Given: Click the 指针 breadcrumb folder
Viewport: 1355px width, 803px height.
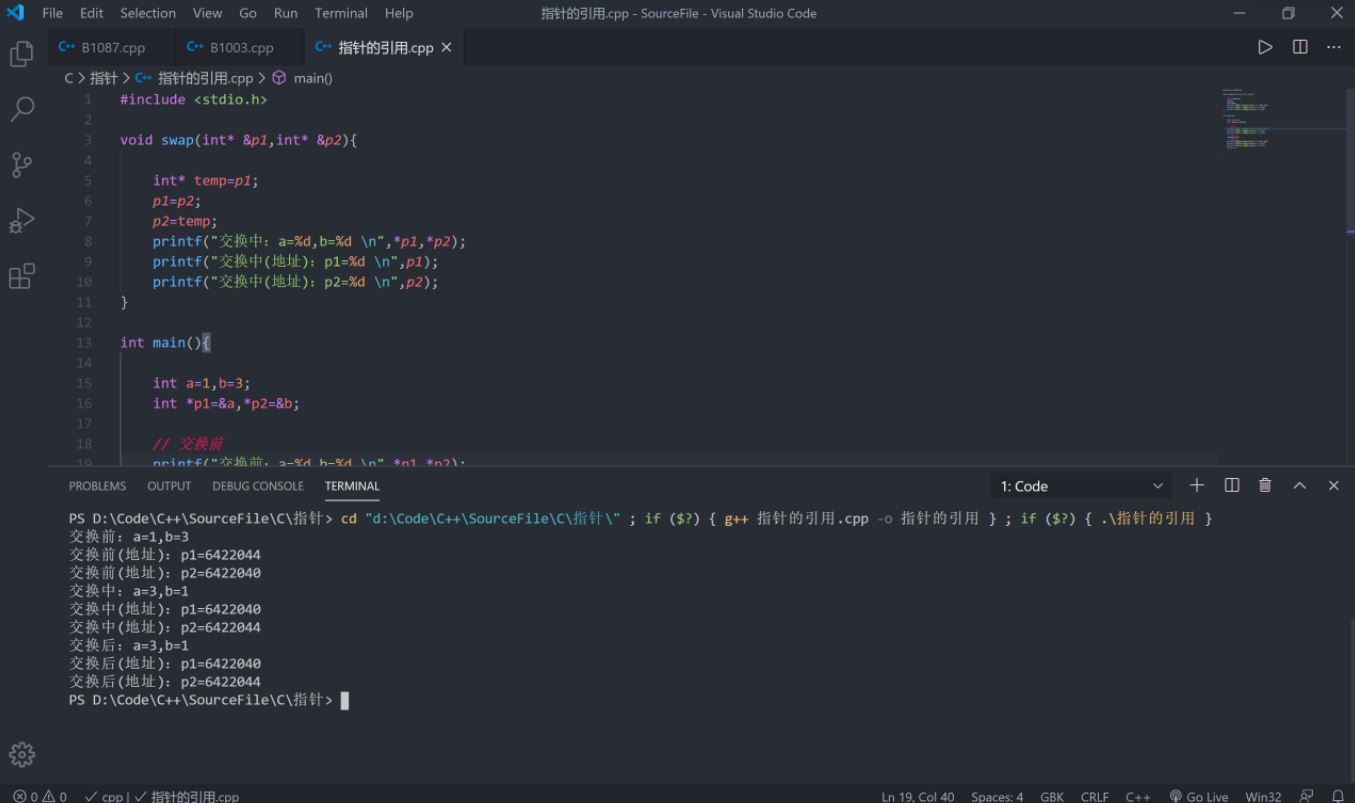Looking at the screenshot, I should coord(104,78).
